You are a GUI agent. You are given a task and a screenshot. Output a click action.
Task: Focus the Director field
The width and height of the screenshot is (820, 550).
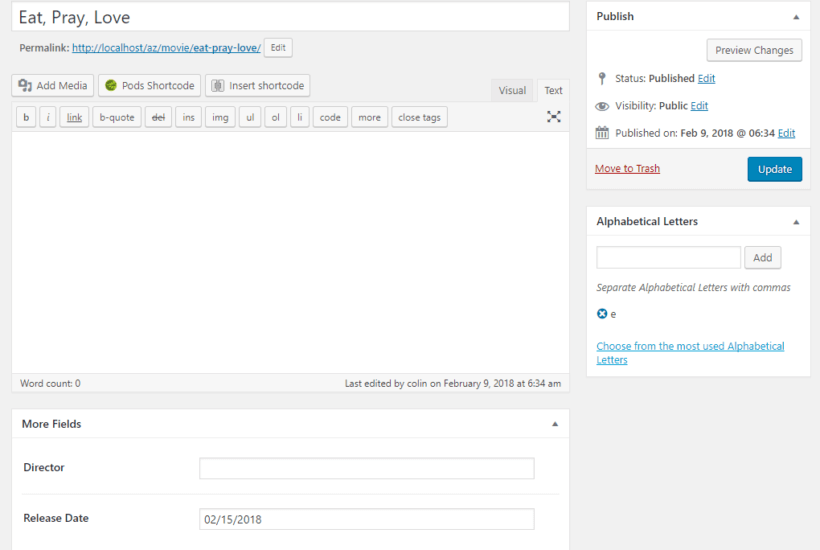pos(367,468)
